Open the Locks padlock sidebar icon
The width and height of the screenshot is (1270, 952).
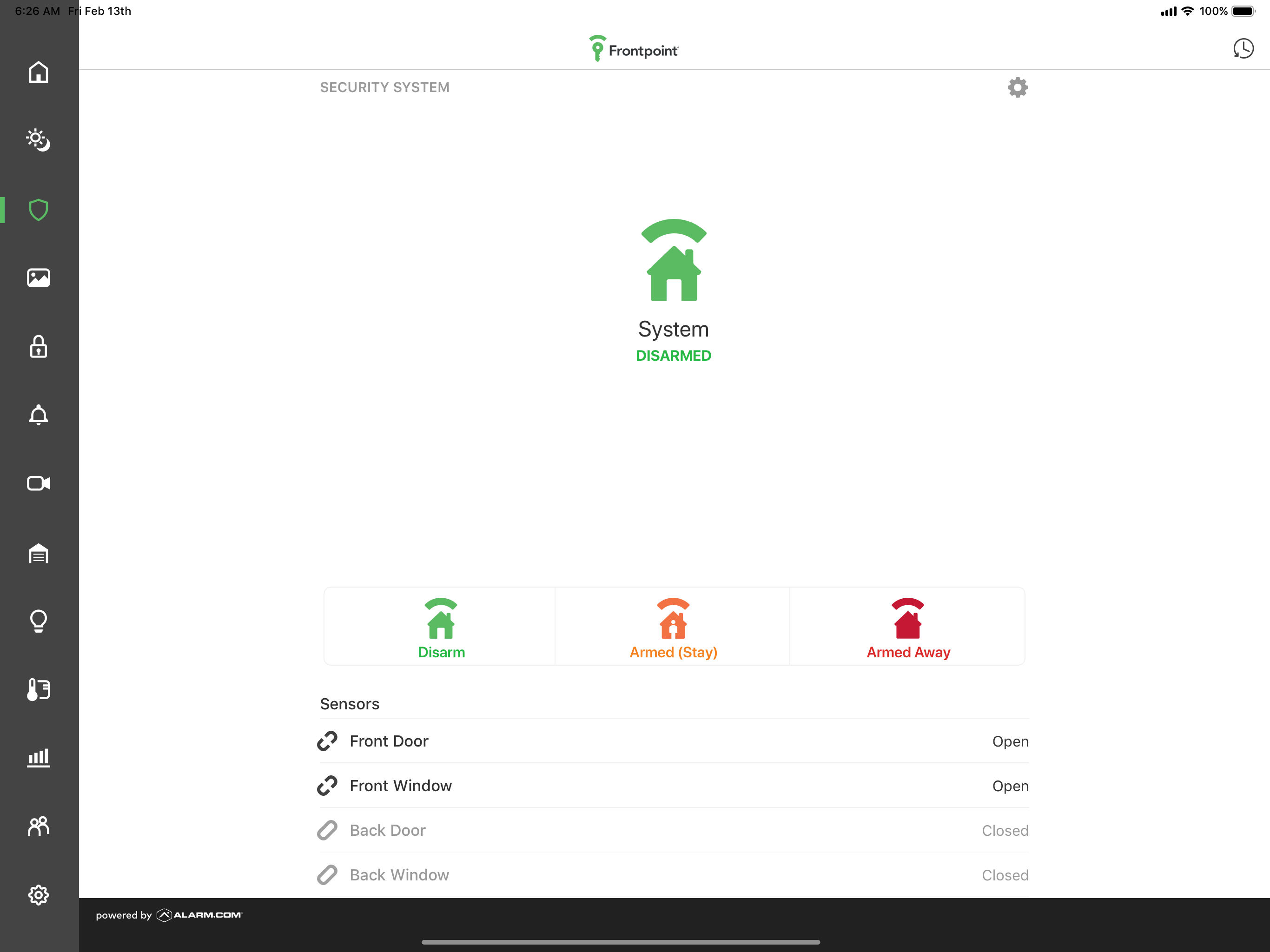click(39, 347)
